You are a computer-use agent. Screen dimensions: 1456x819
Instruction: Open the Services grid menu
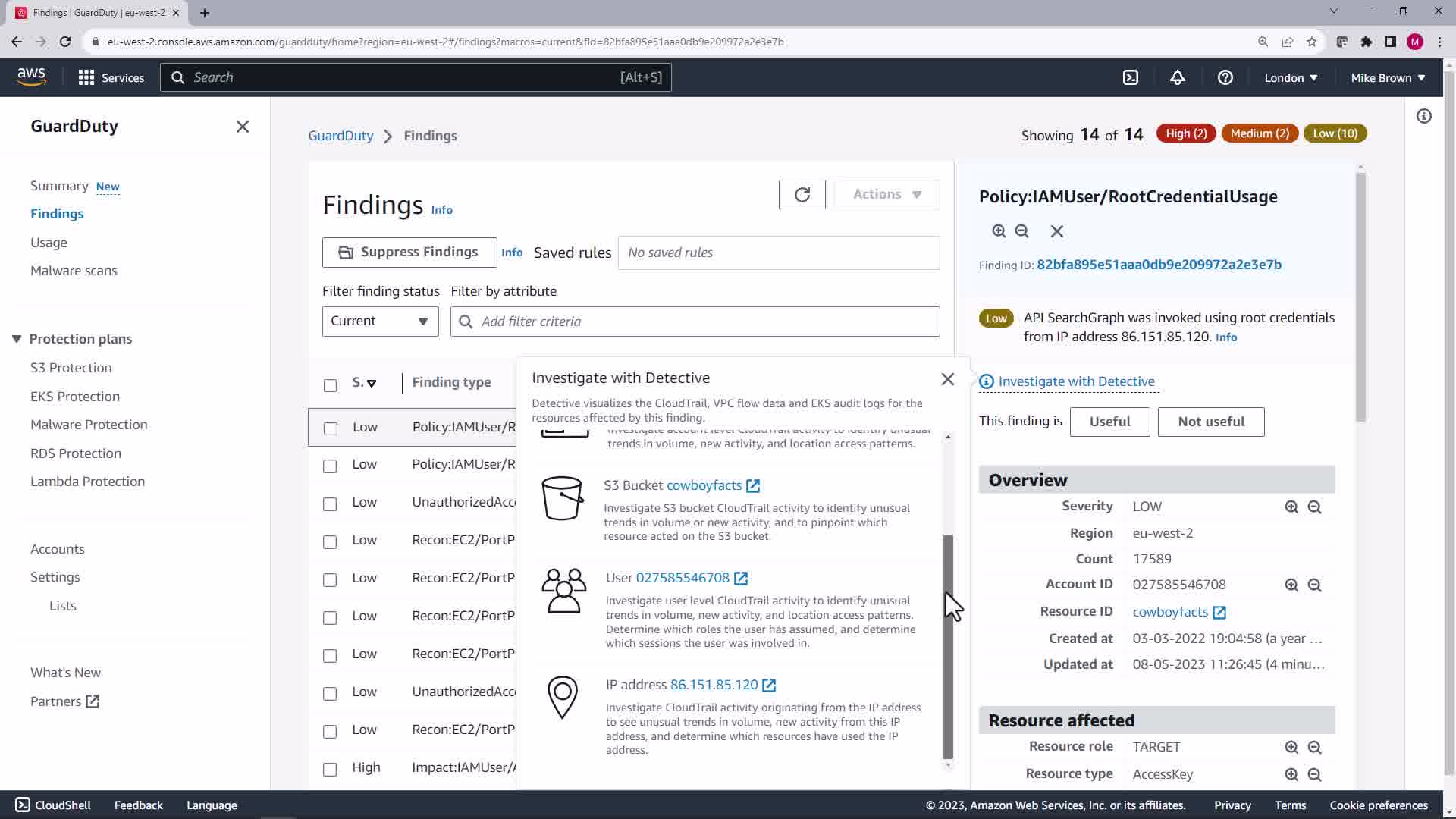[111, 77]
